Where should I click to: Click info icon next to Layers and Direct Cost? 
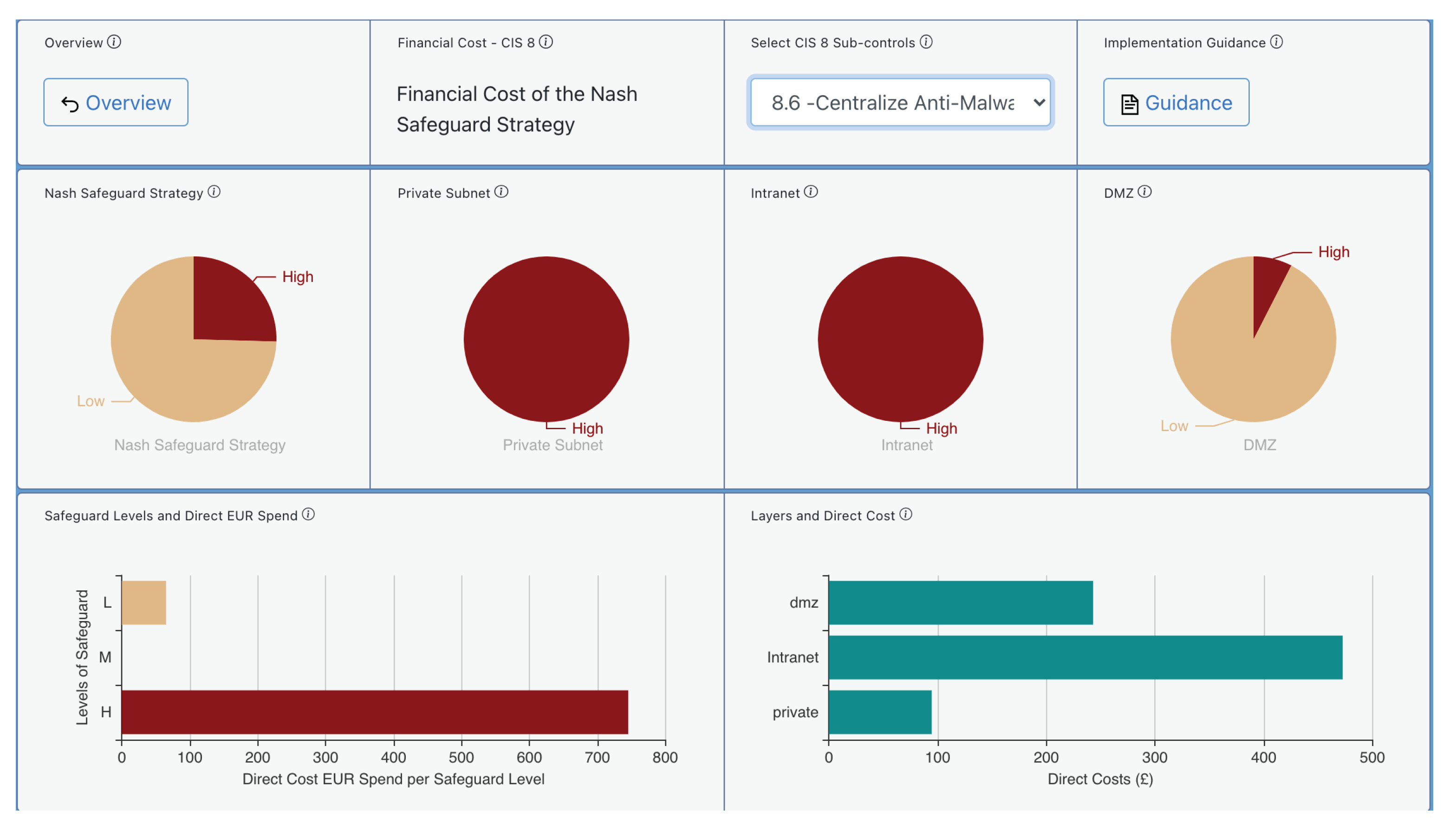click(x=906, y=514)
